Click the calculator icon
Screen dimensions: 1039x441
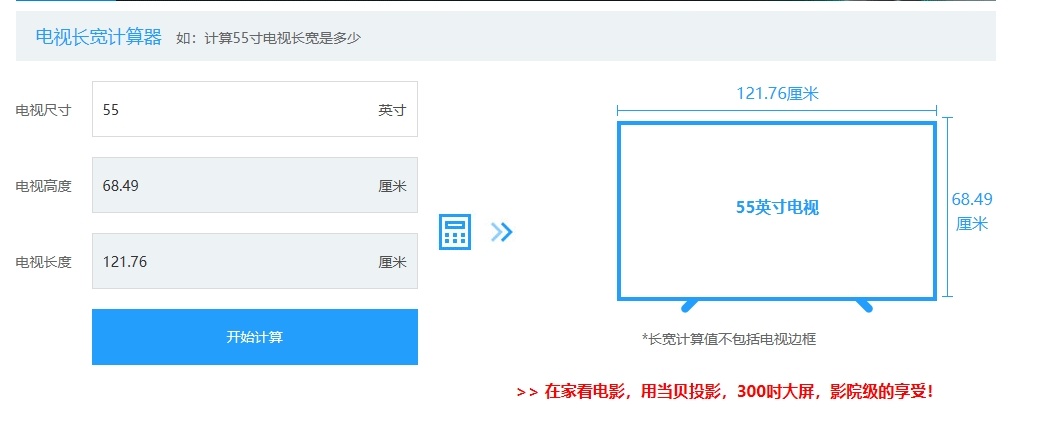tap(455, 232)
